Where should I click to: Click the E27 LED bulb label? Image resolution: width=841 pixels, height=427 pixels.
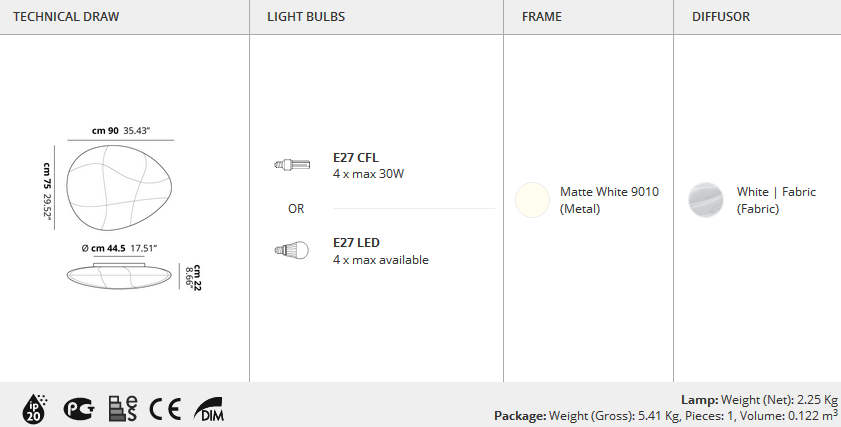(x=356, y=242)
